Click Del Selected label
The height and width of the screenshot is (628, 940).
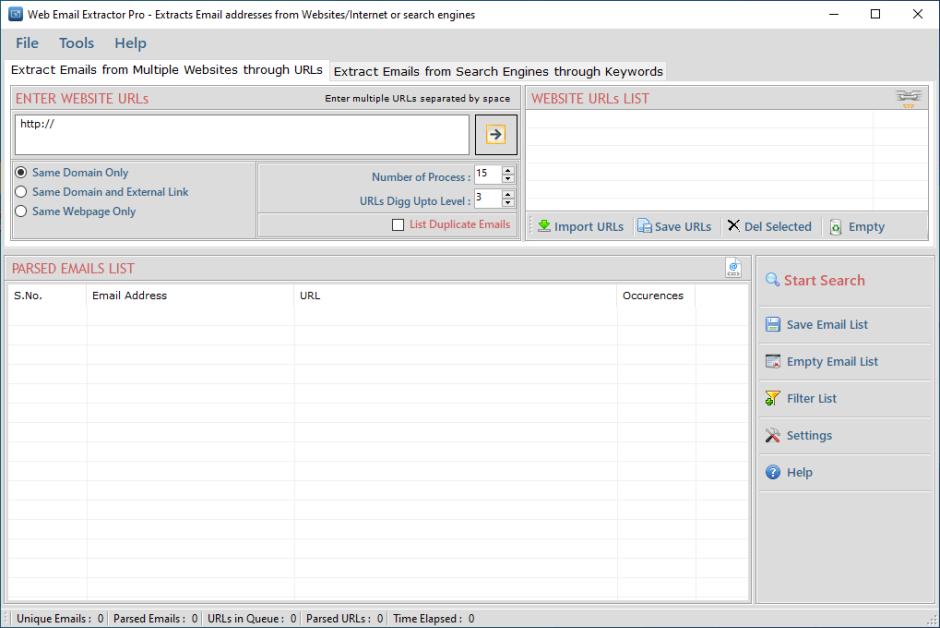pyautogui.click(x=778, y=227)
